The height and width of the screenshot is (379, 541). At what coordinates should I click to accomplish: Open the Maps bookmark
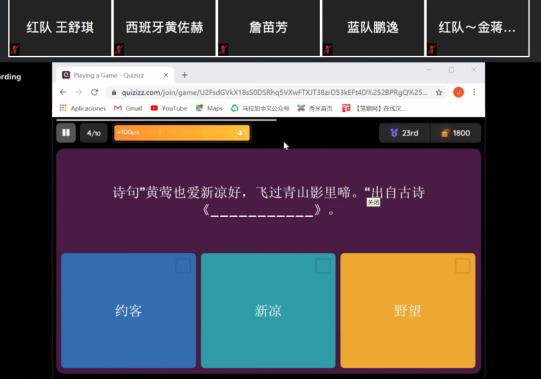(209, 108)
